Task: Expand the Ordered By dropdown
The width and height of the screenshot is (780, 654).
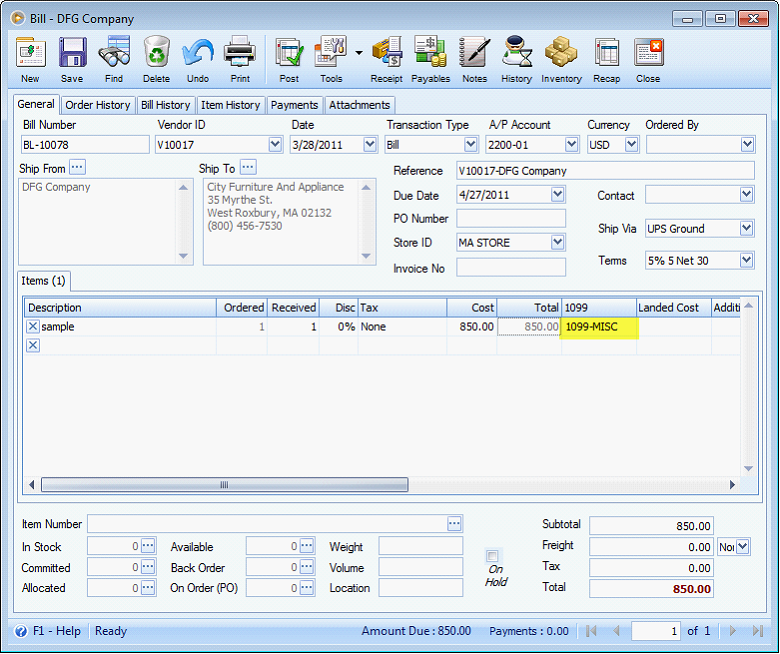Action: pos(747,145)
